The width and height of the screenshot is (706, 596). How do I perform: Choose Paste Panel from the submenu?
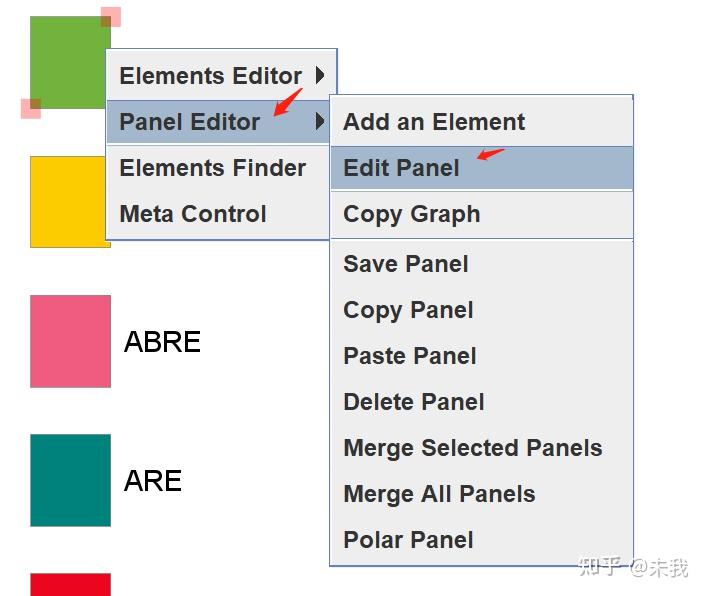410,356
